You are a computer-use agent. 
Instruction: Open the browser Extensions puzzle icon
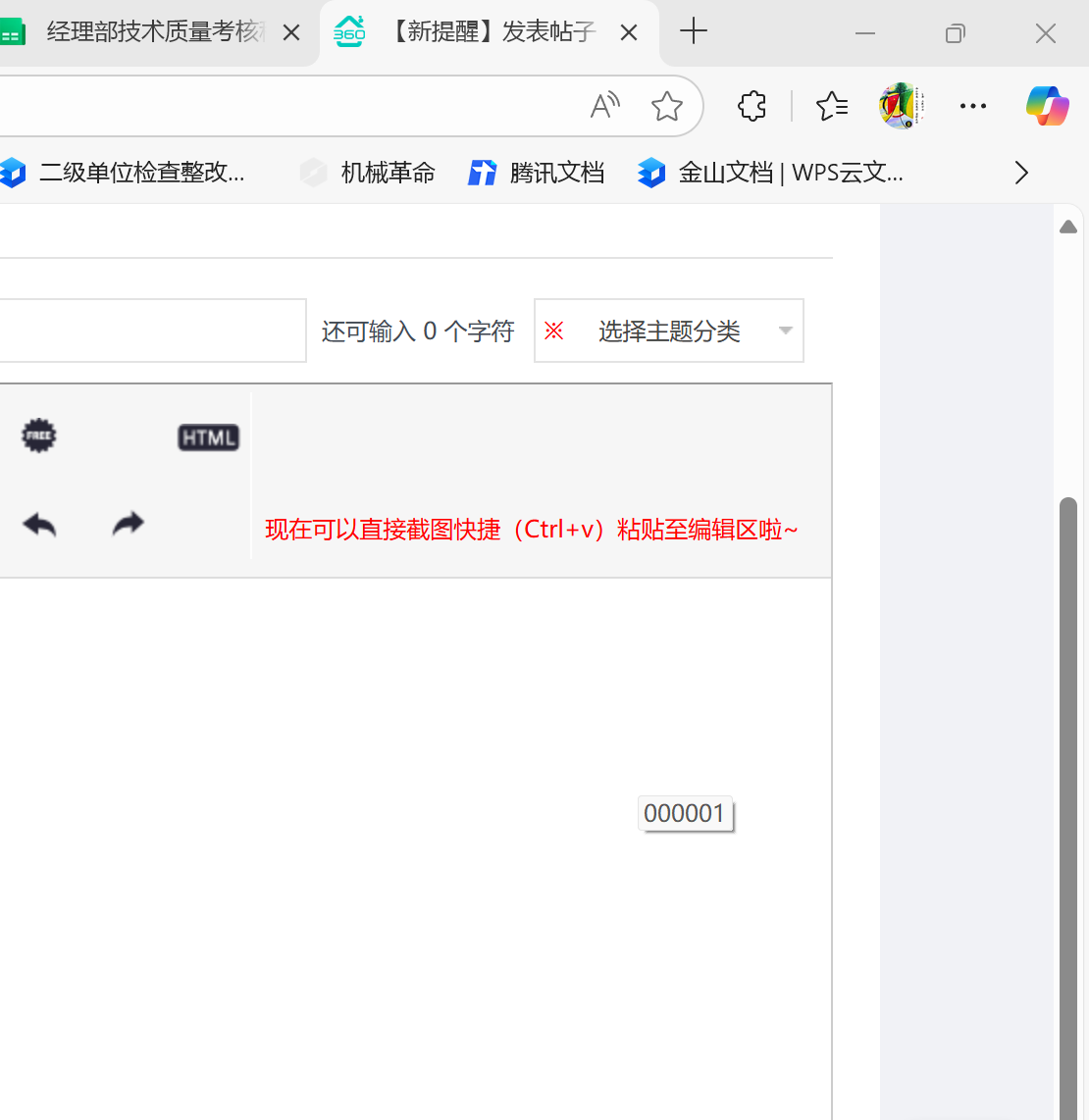[752, 105]
